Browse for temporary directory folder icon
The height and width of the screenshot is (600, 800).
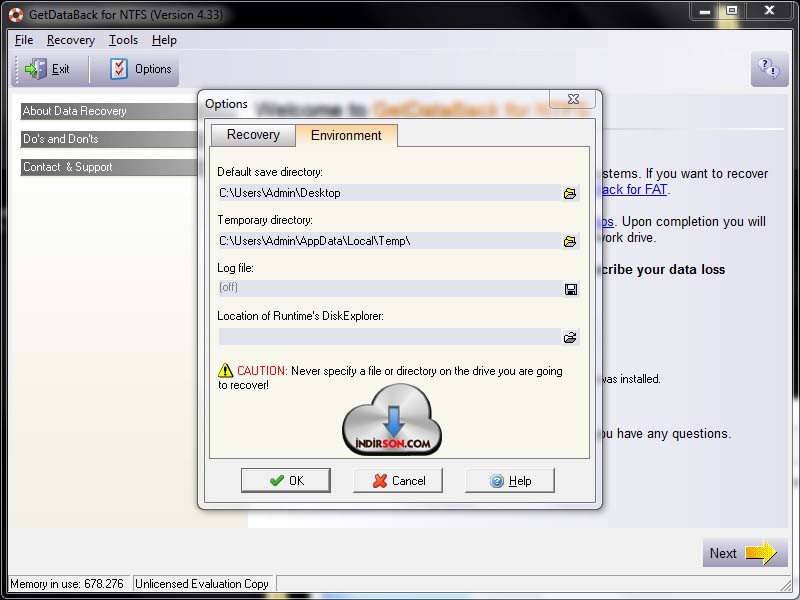570,241
